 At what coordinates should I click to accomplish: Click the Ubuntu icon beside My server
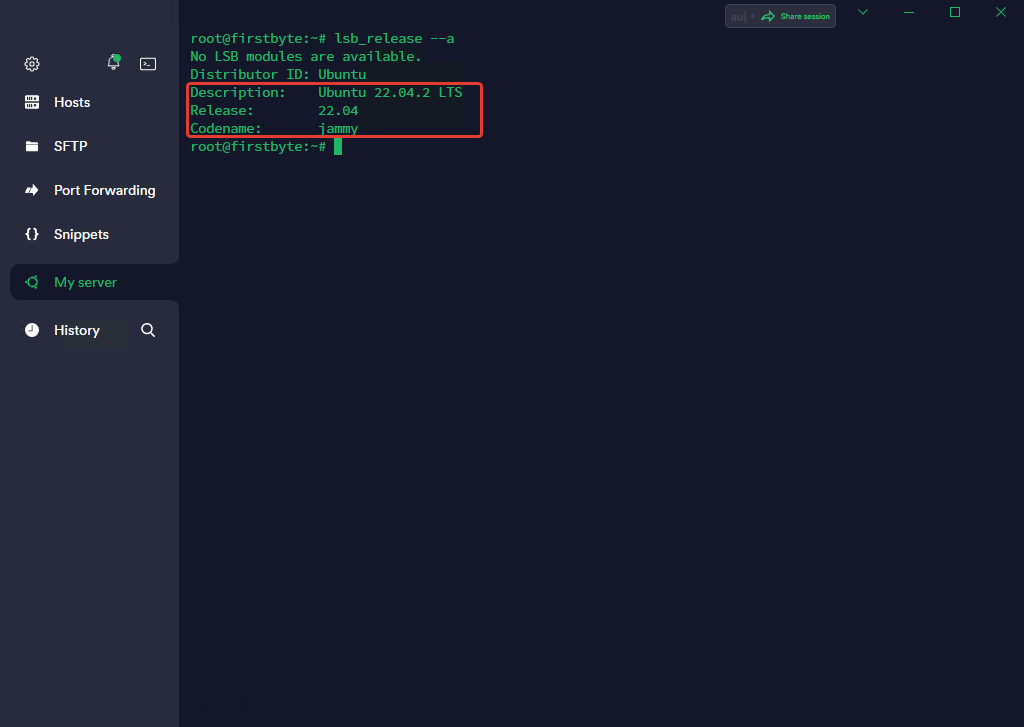32,282
